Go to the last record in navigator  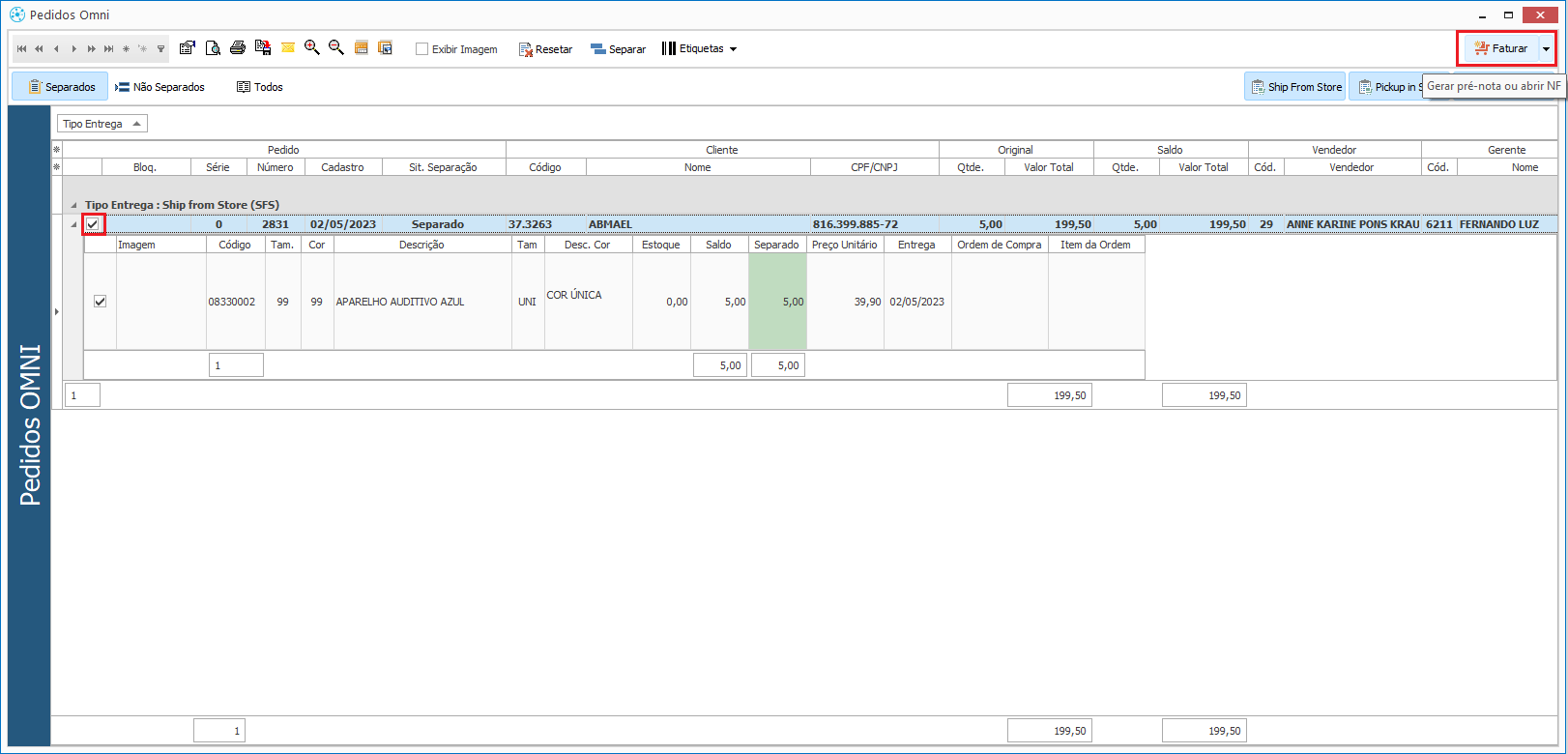[108, 48]
